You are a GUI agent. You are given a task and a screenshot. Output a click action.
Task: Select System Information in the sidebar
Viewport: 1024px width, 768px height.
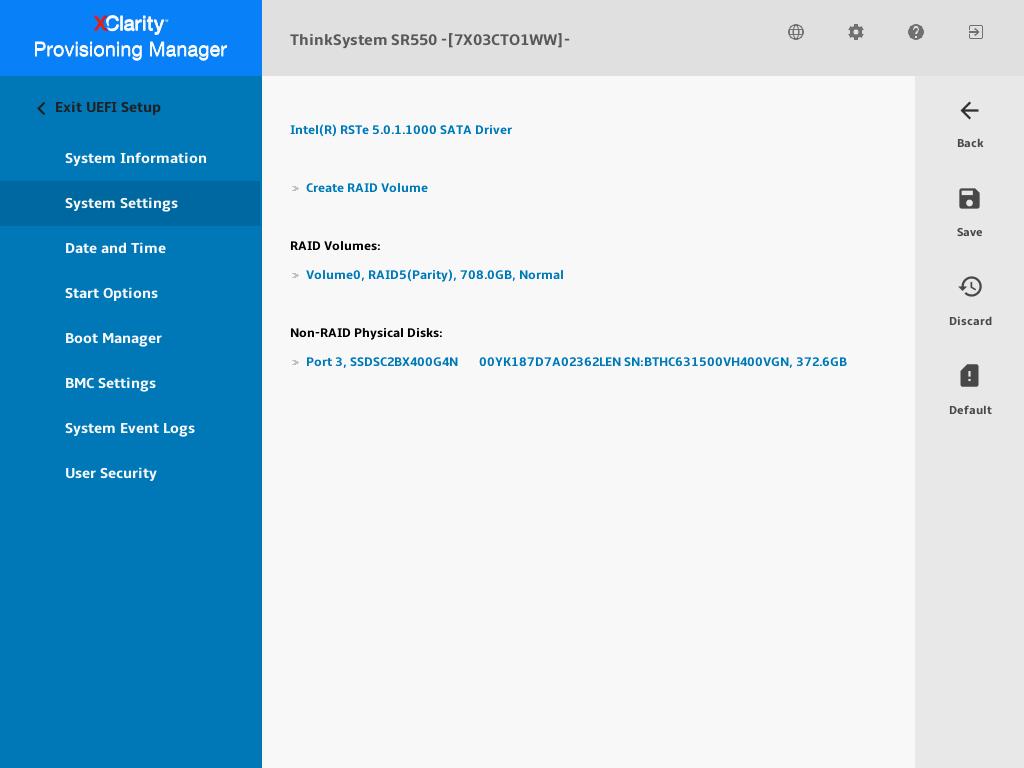(x=136, y=158)
